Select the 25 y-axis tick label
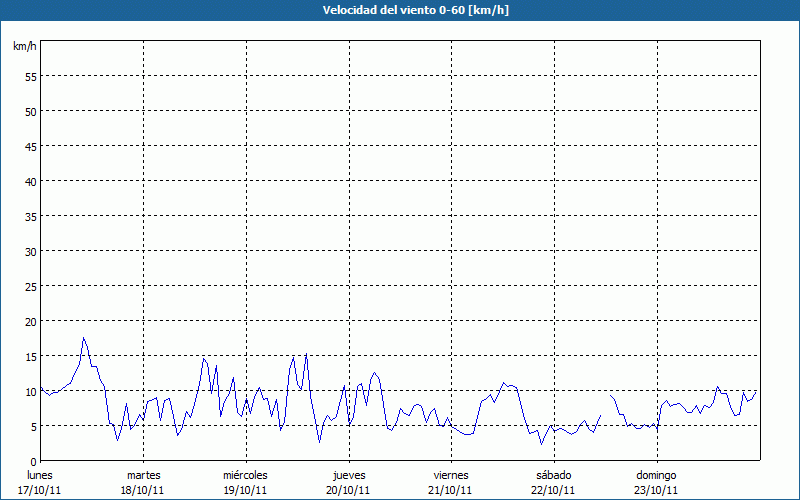This screenshot has width=800, height=500. [30, 286]
